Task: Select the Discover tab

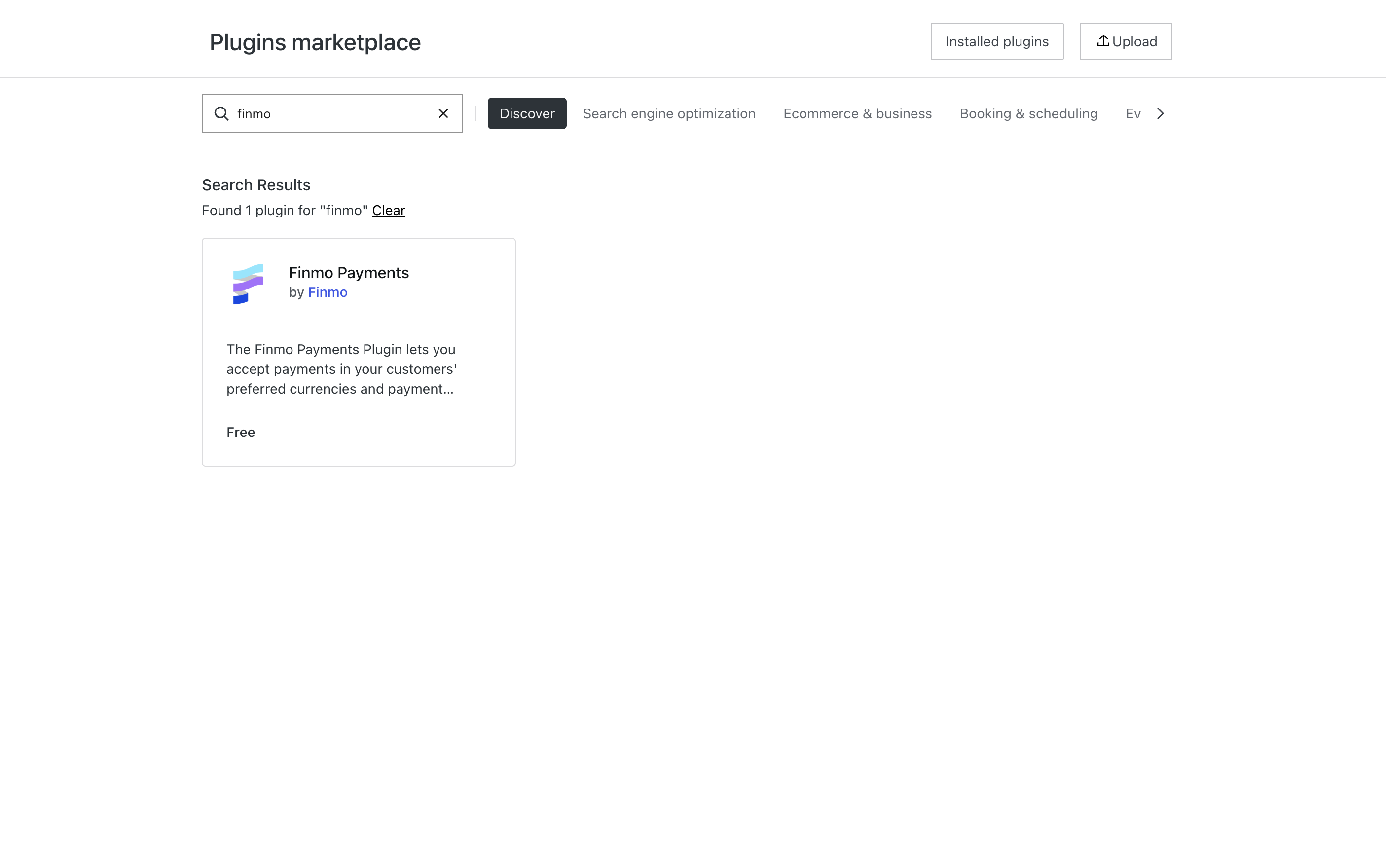Action: point(526,113)
